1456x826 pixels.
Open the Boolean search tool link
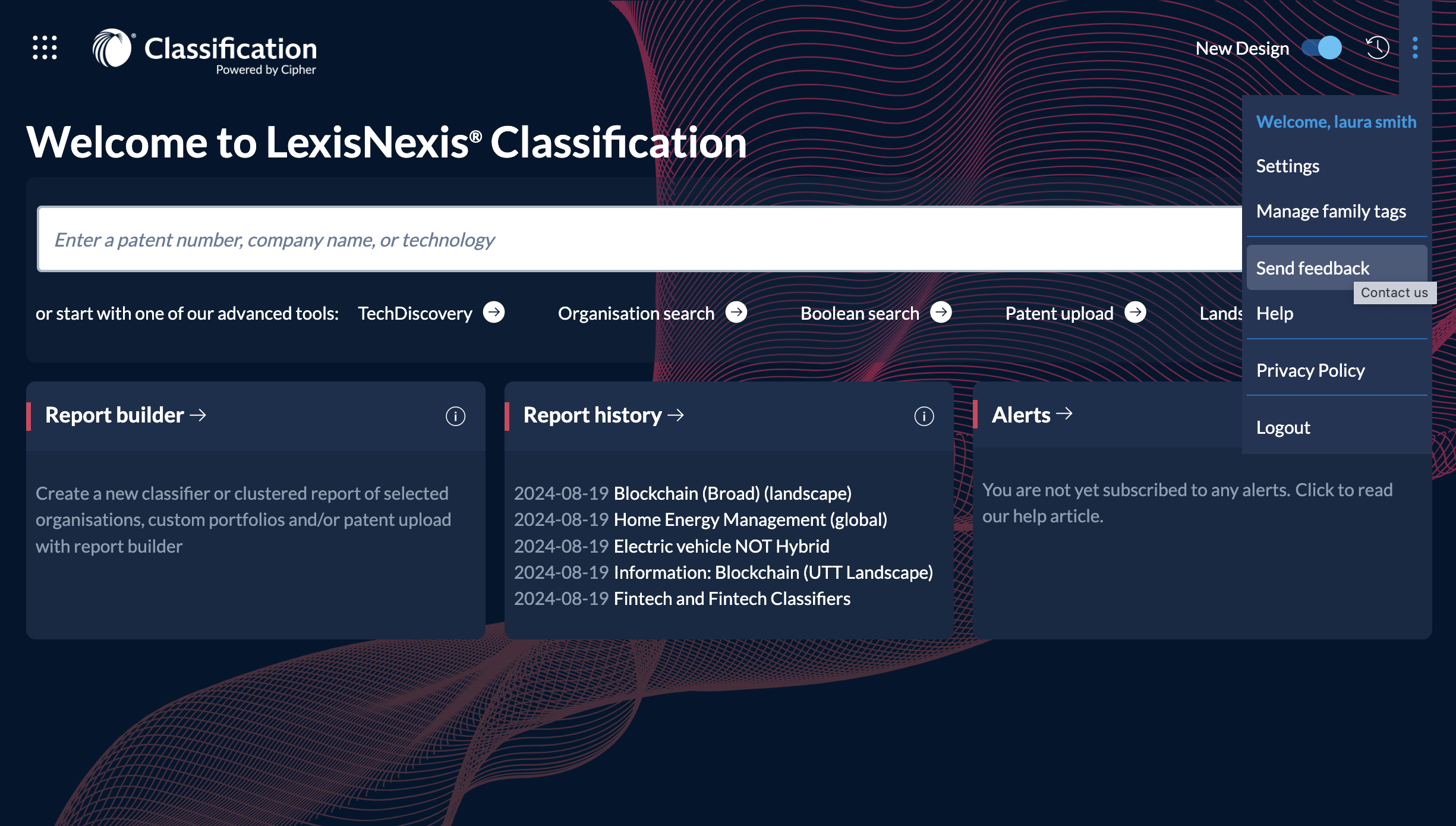(859, 313)
